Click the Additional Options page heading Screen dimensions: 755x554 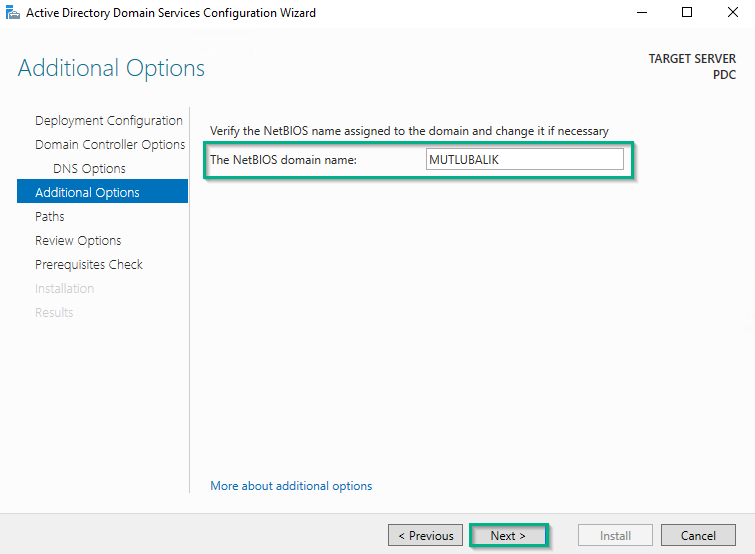111,68
